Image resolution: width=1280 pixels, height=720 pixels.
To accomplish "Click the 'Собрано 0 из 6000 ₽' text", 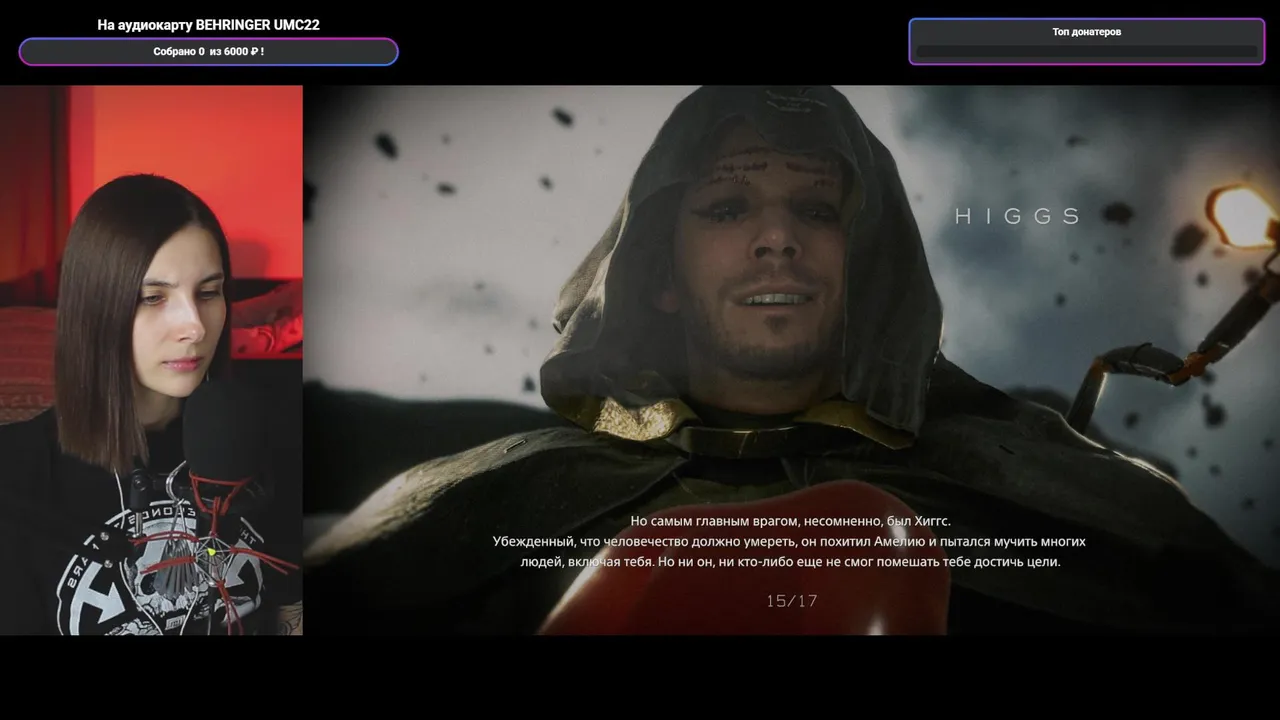I will coord(208,51).
